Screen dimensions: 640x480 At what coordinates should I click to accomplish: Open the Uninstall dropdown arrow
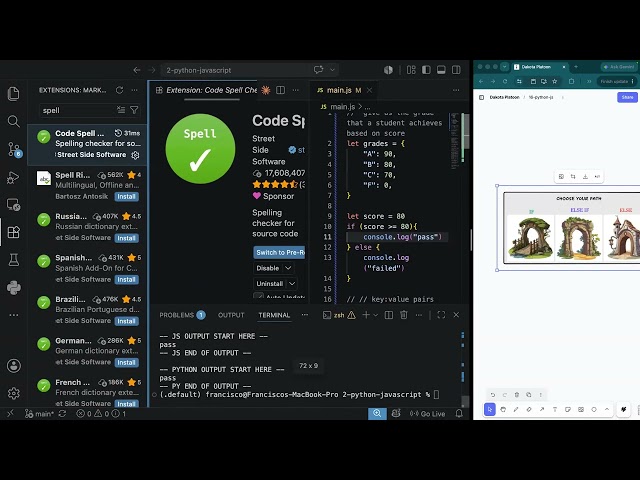coord(292,284)
